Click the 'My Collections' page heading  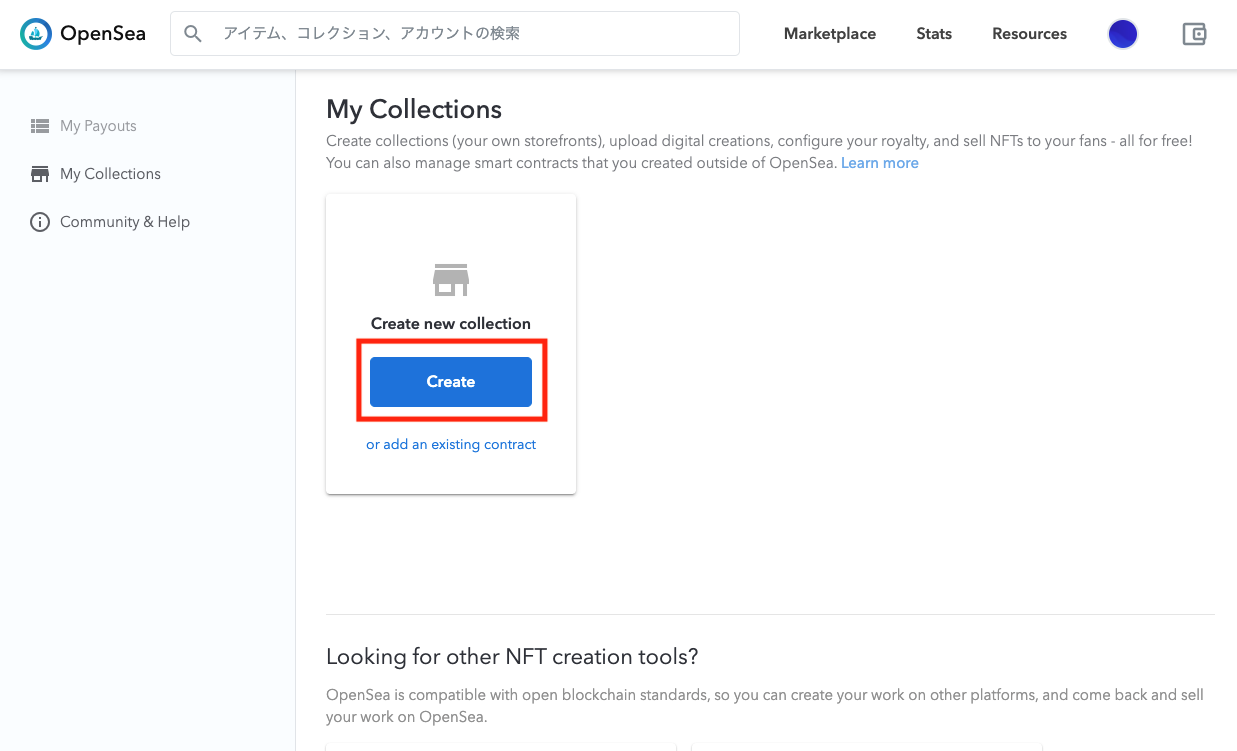tap(414, 109)
